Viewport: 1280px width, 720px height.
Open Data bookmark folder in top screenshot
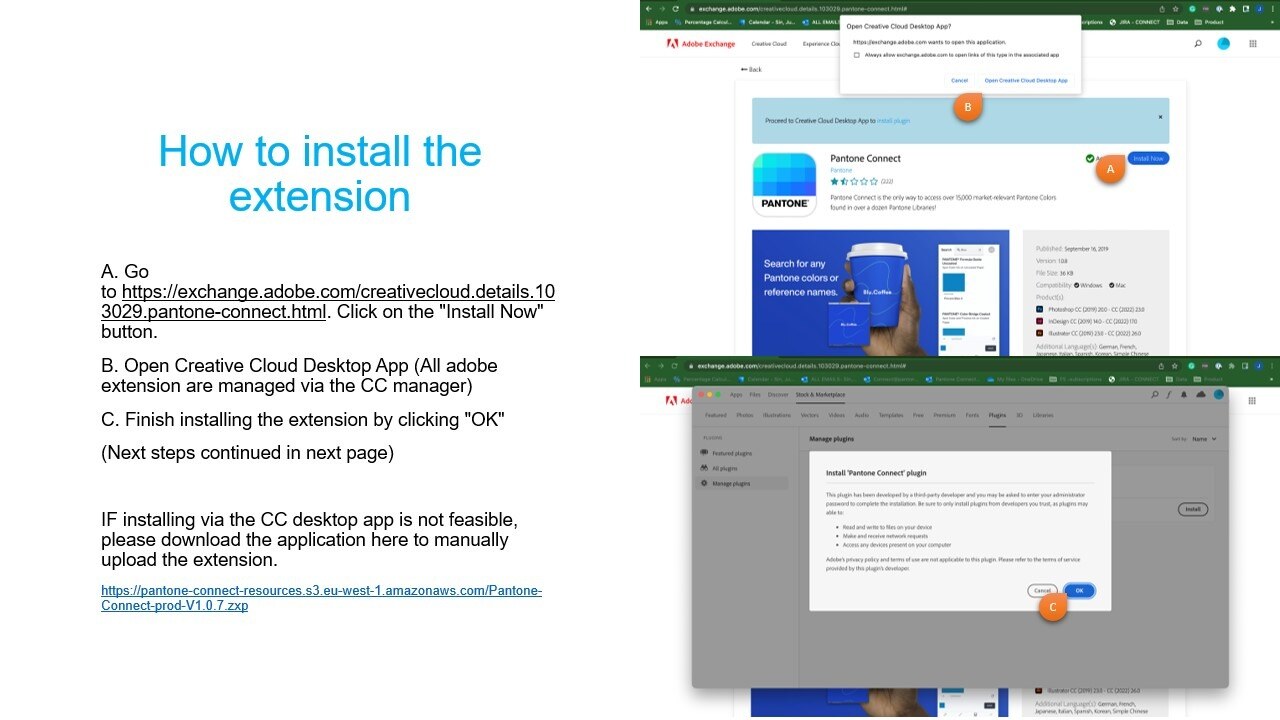click(x=1177, y=22)
